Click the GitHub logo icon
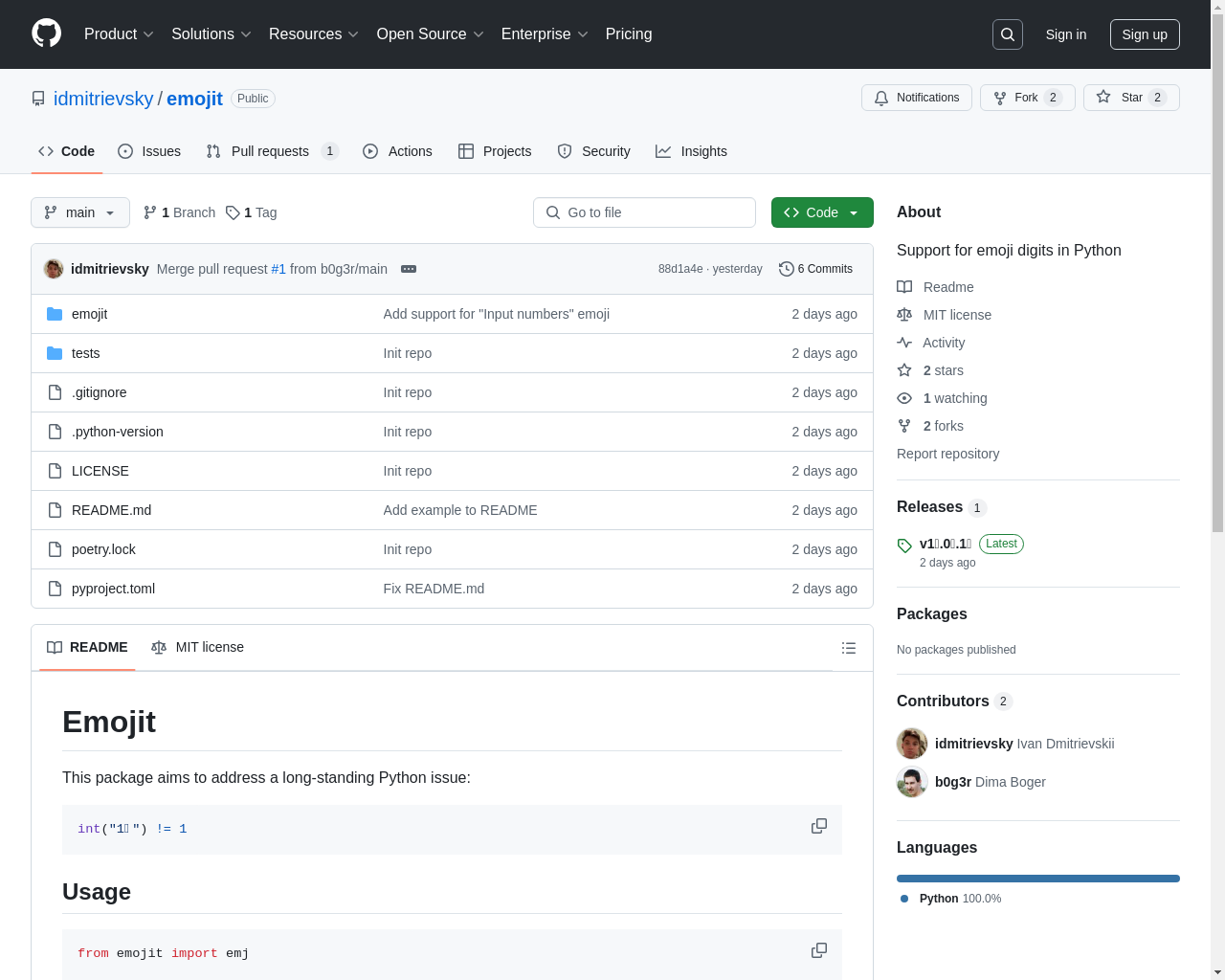1225x980 pixels. 47,33
